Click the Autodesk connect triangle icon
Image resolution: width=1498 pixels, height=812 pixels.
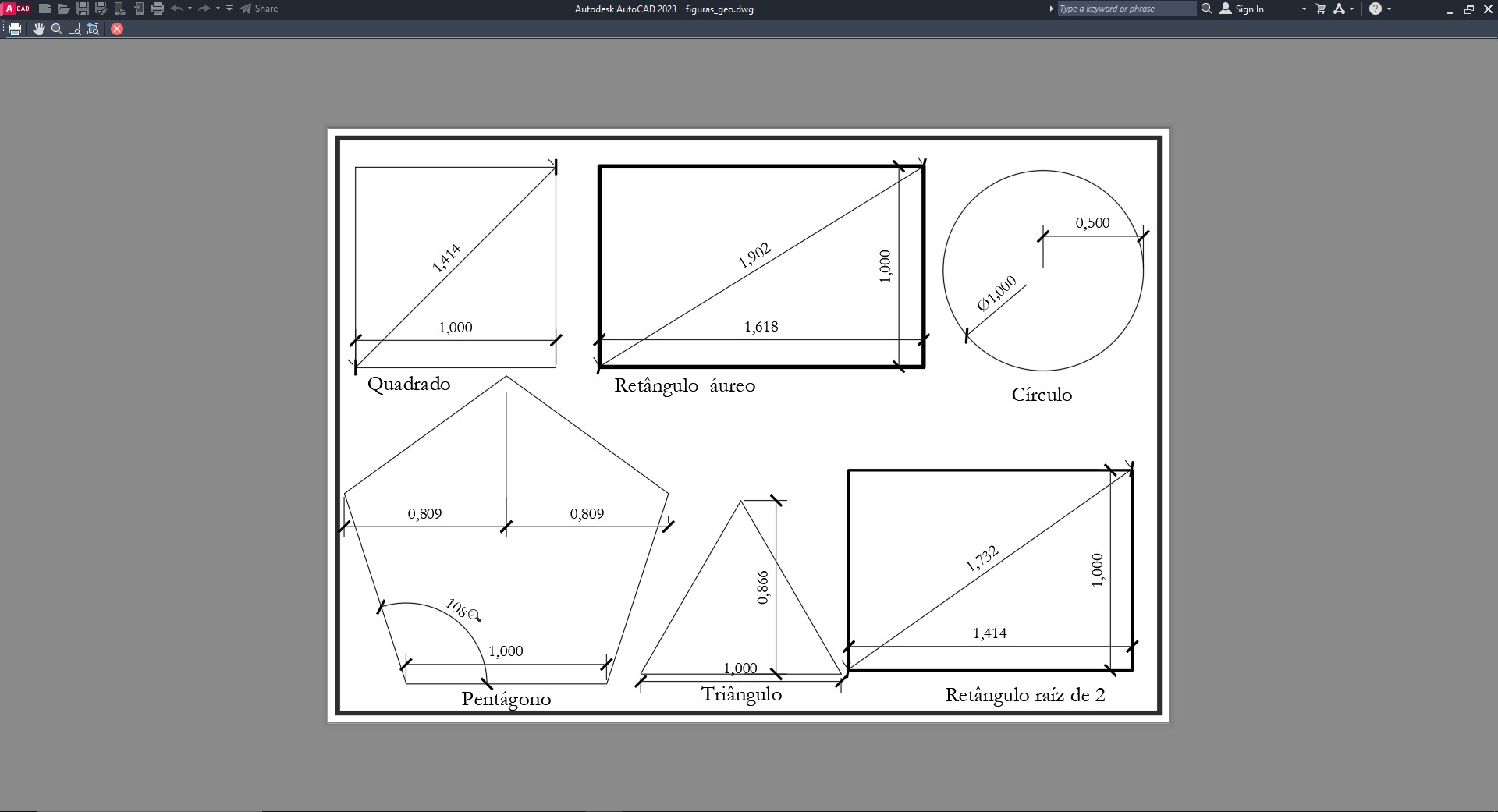pyautogui.click(x=1340, y=9)
